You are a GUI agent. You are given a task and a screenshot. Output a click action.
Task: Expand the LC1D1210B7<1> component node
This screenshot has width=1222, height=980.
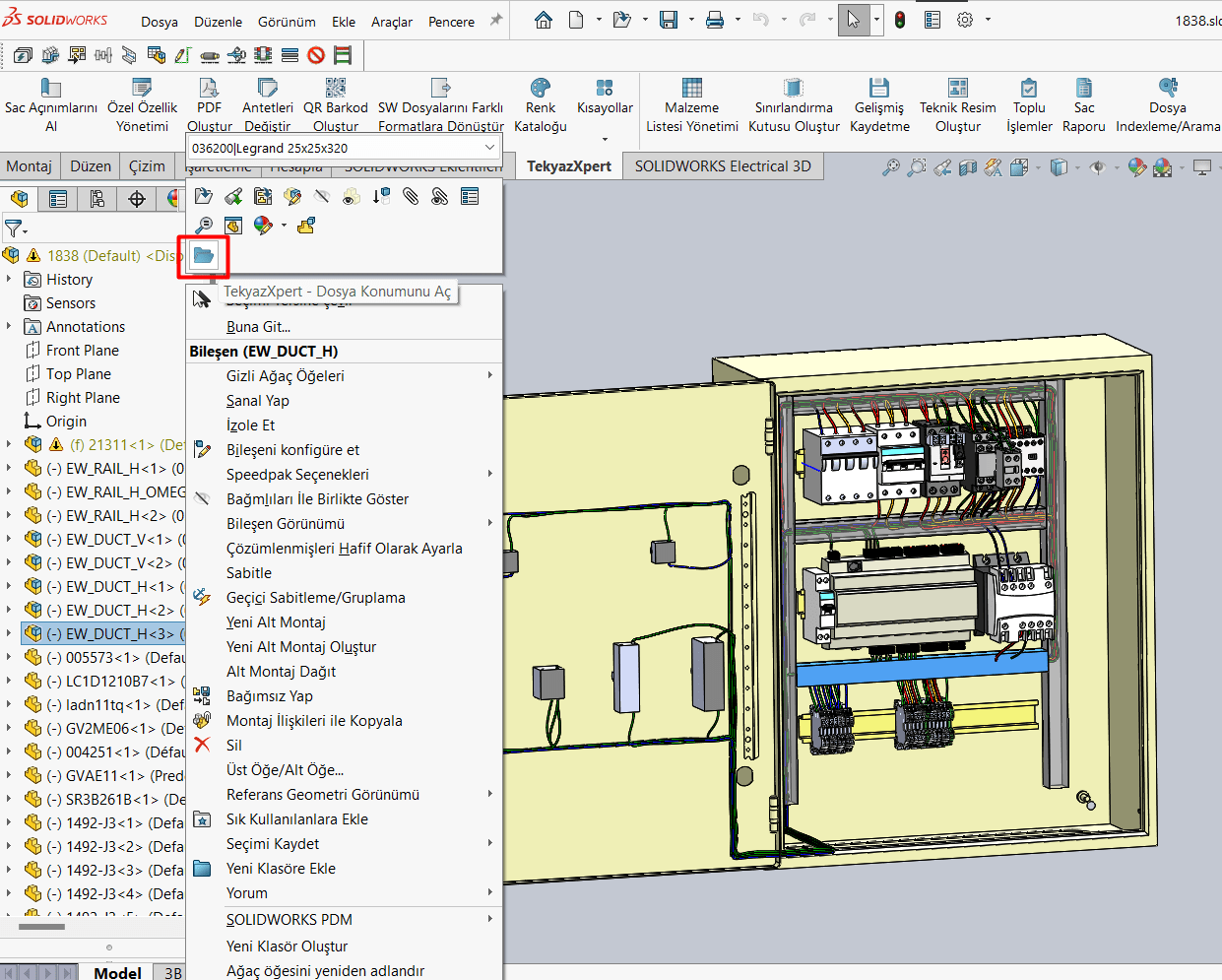point(9,681)
